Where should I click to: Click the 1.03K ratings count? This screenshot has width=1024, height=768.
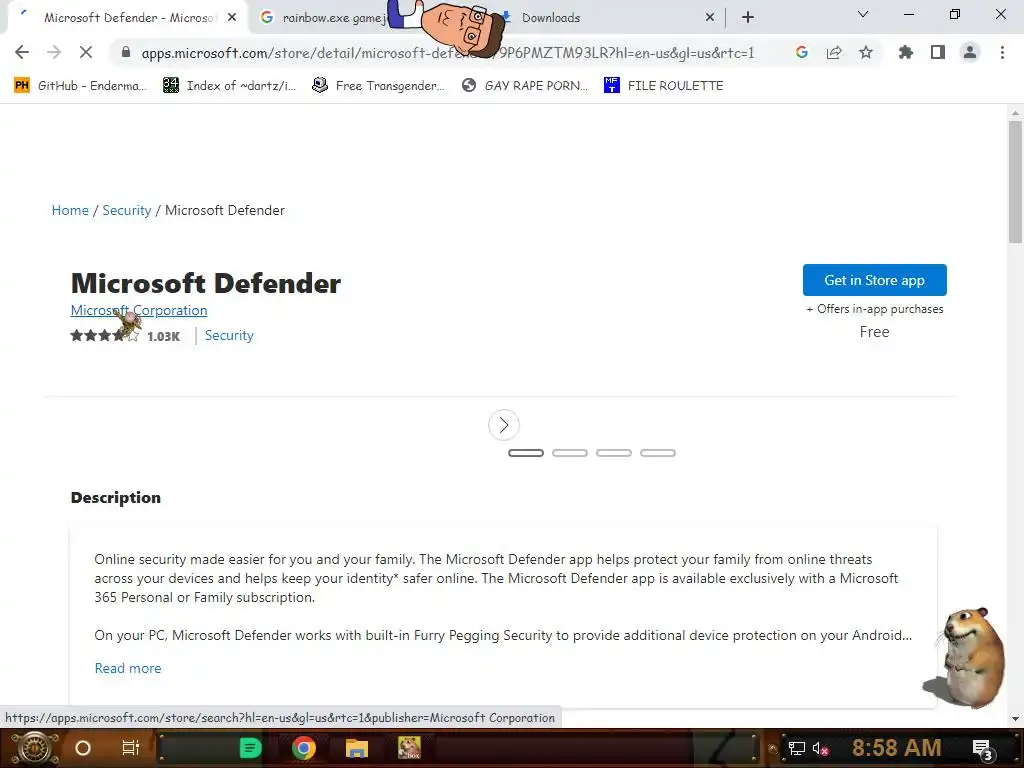[163, 336]
